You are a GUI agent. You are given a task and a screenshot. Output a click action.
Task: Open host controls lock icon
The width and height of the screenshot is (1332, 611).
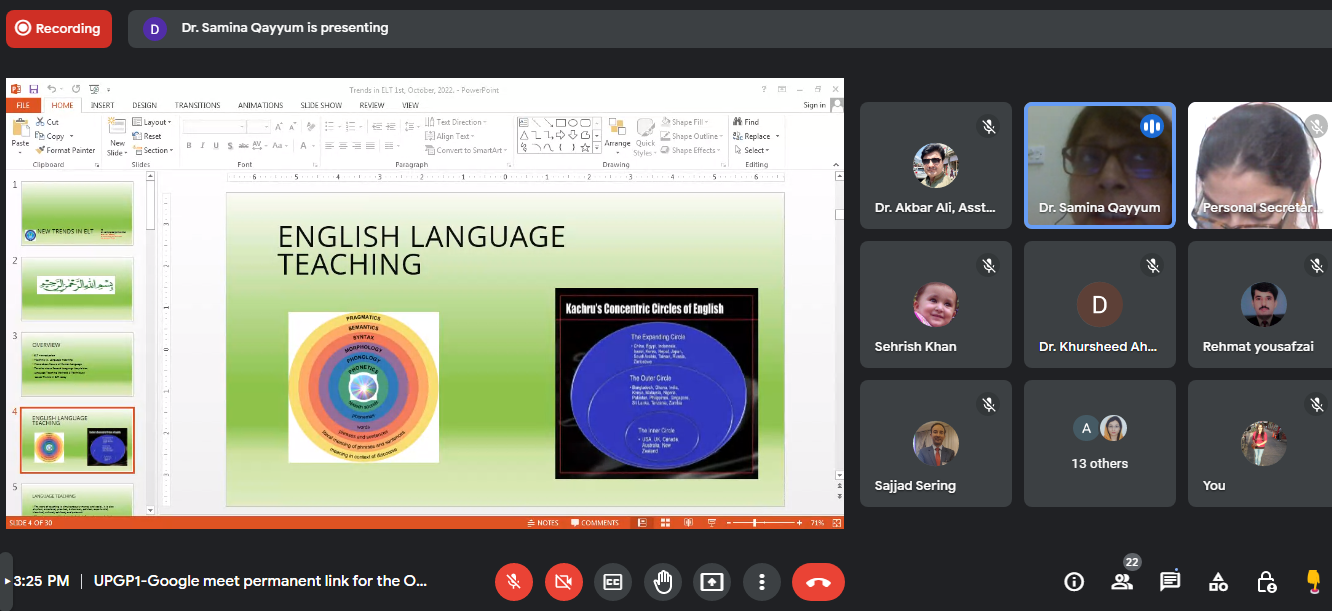(x=1266, y=581)
